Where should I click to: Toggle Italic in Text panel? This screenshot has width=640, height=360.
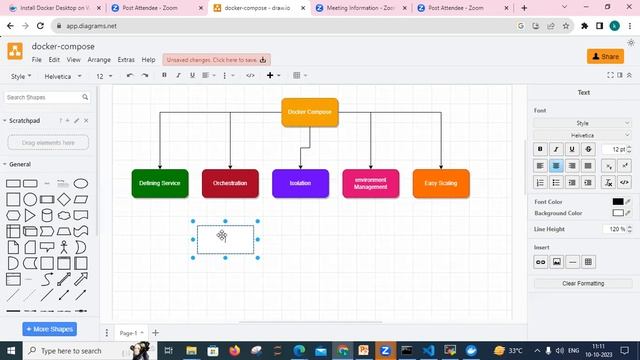click(556, 149)
